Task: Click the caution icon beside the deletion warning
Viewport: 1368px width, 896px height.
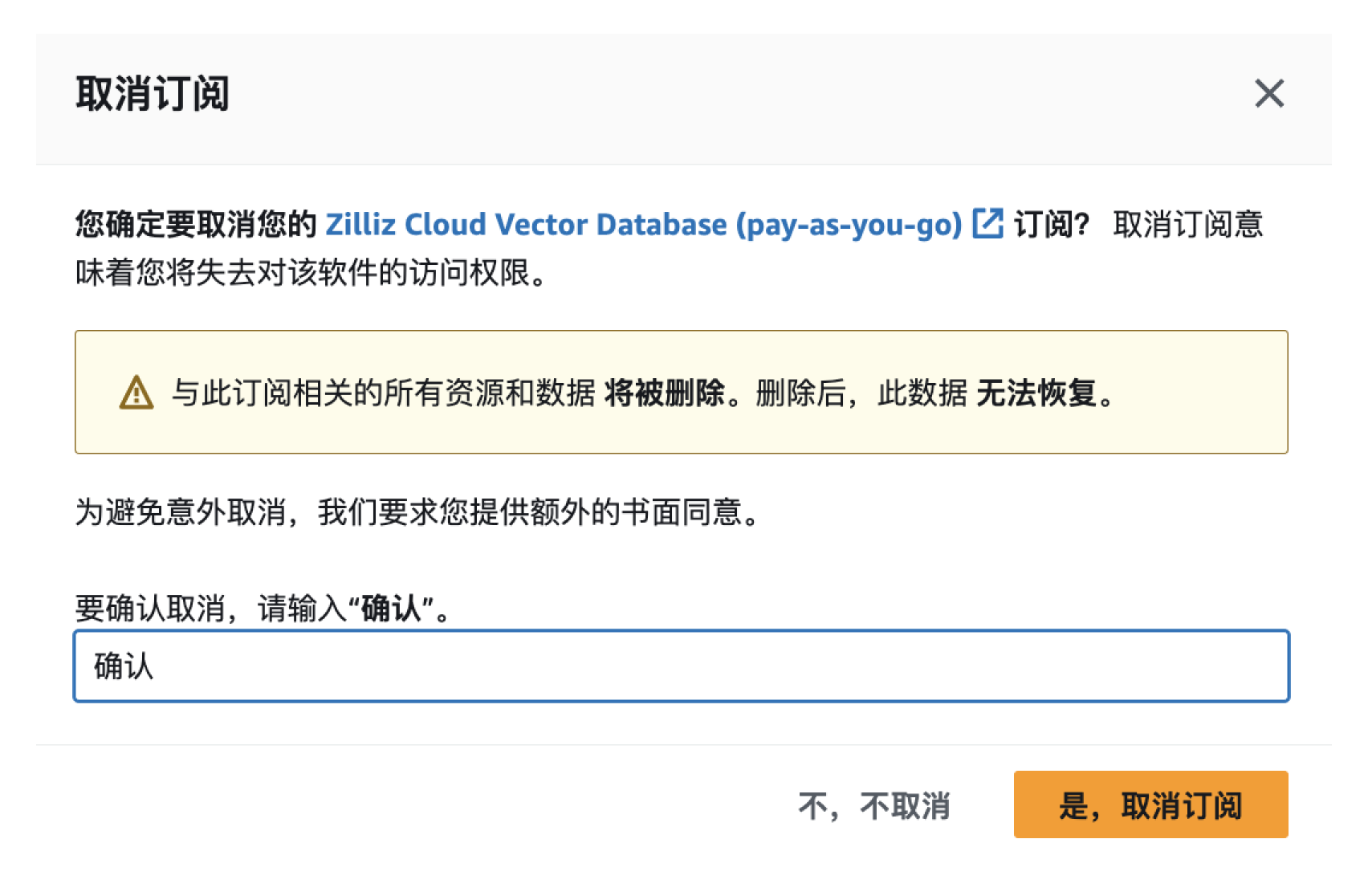Action: pyautogui.click(x=138, y=391)
